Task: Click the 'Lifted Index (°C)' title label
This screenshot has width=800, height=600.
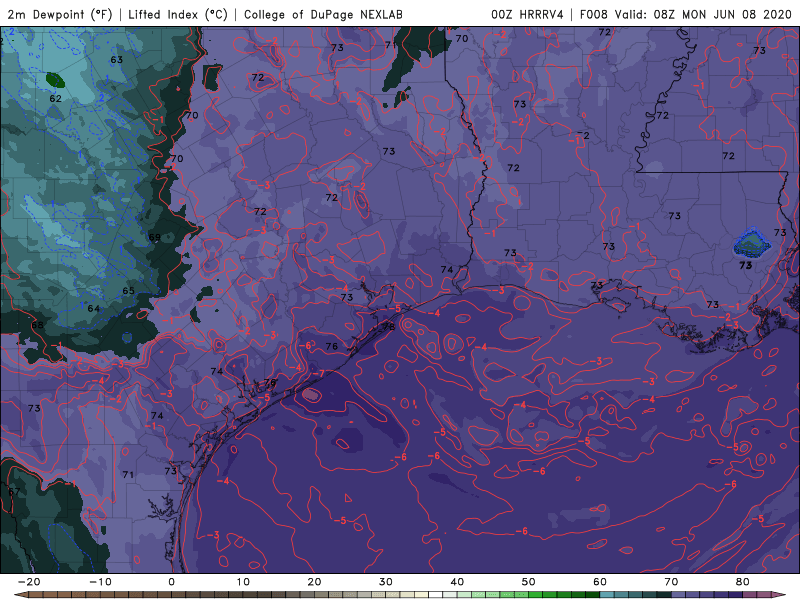Action: pyautogui.click(x=178, y=14)
